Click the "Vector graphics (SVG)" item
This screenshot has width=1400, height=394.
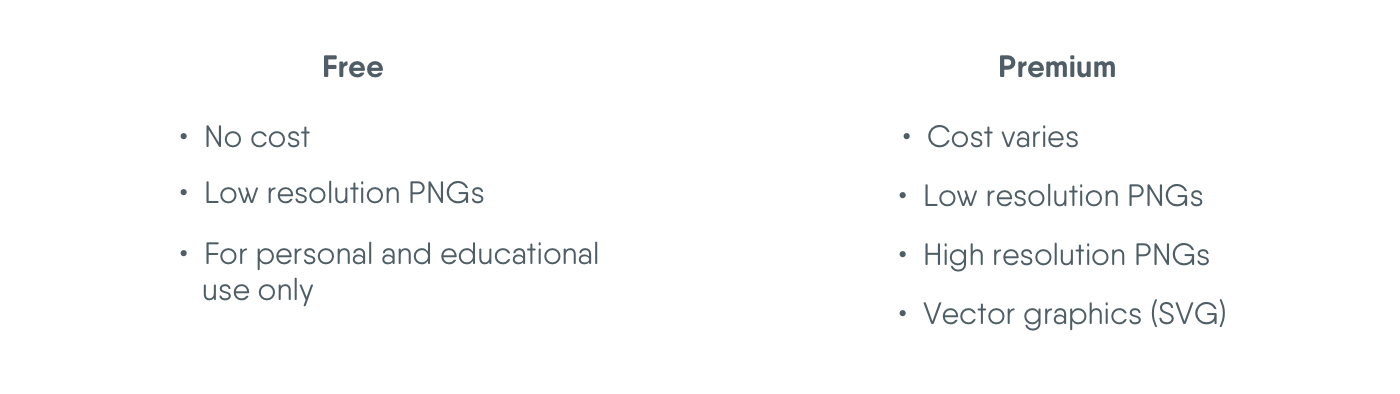pyautogui.click(x=1075, y=314)
